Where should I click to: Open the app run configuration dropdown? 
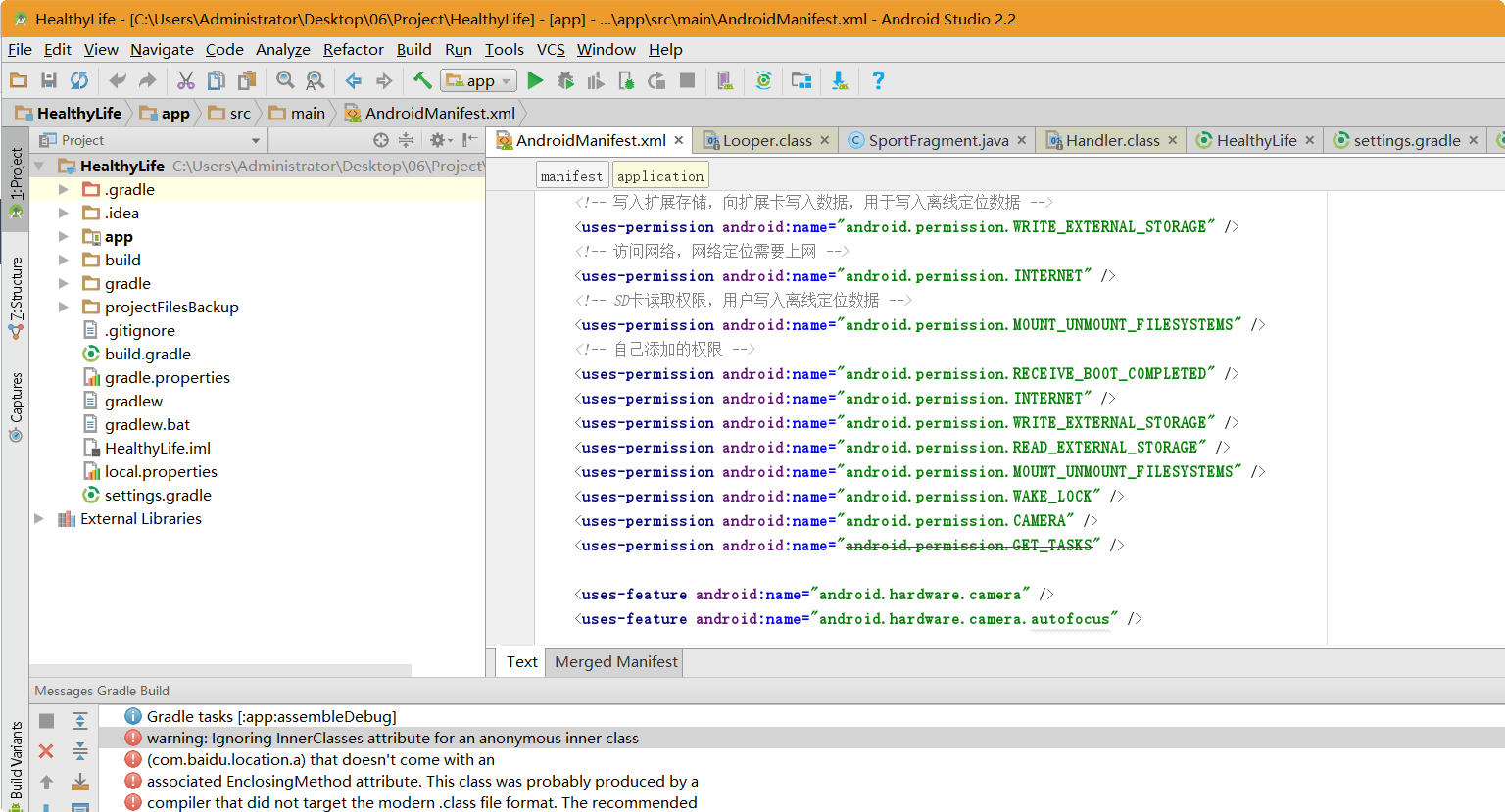pyautogui.click(x=479, y=80)
